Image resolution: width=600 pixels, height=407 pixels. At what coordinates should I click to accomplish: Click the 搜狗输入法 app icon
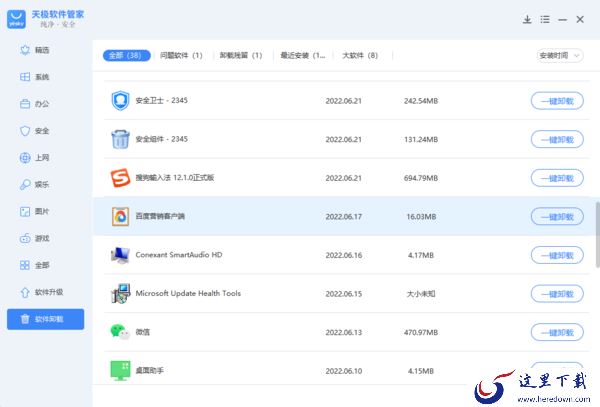pyautogui.click(x=120, y=178)
